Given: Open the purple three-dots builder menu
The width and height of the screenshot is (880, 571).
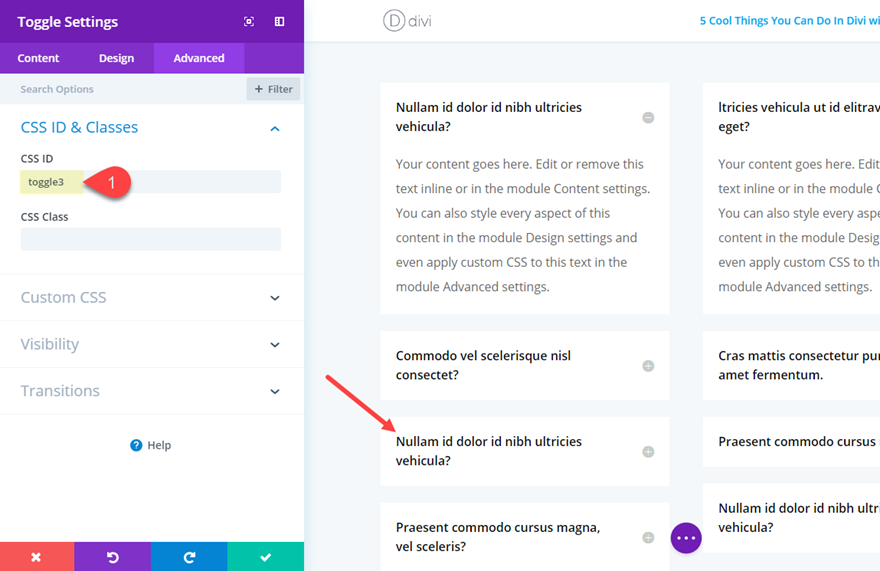Looking at the screenshot, I should [x=686, y=537].
